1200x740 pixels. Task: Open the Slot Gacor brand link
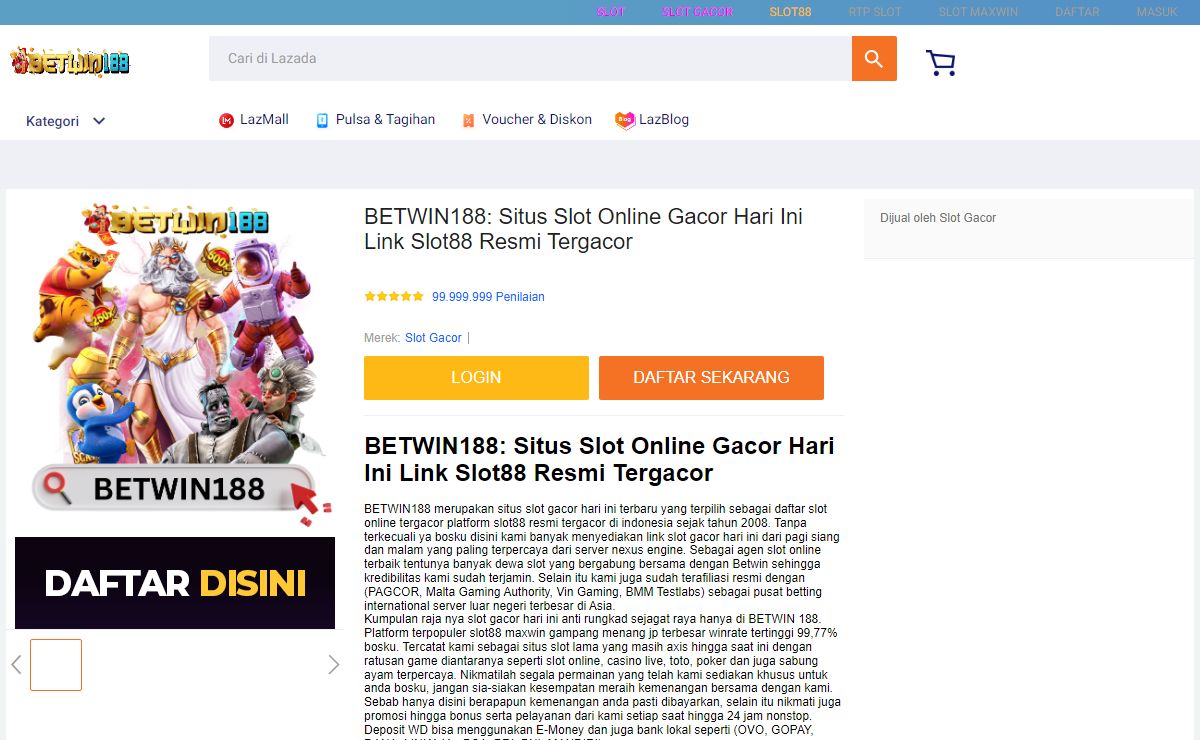click(433, 338)
